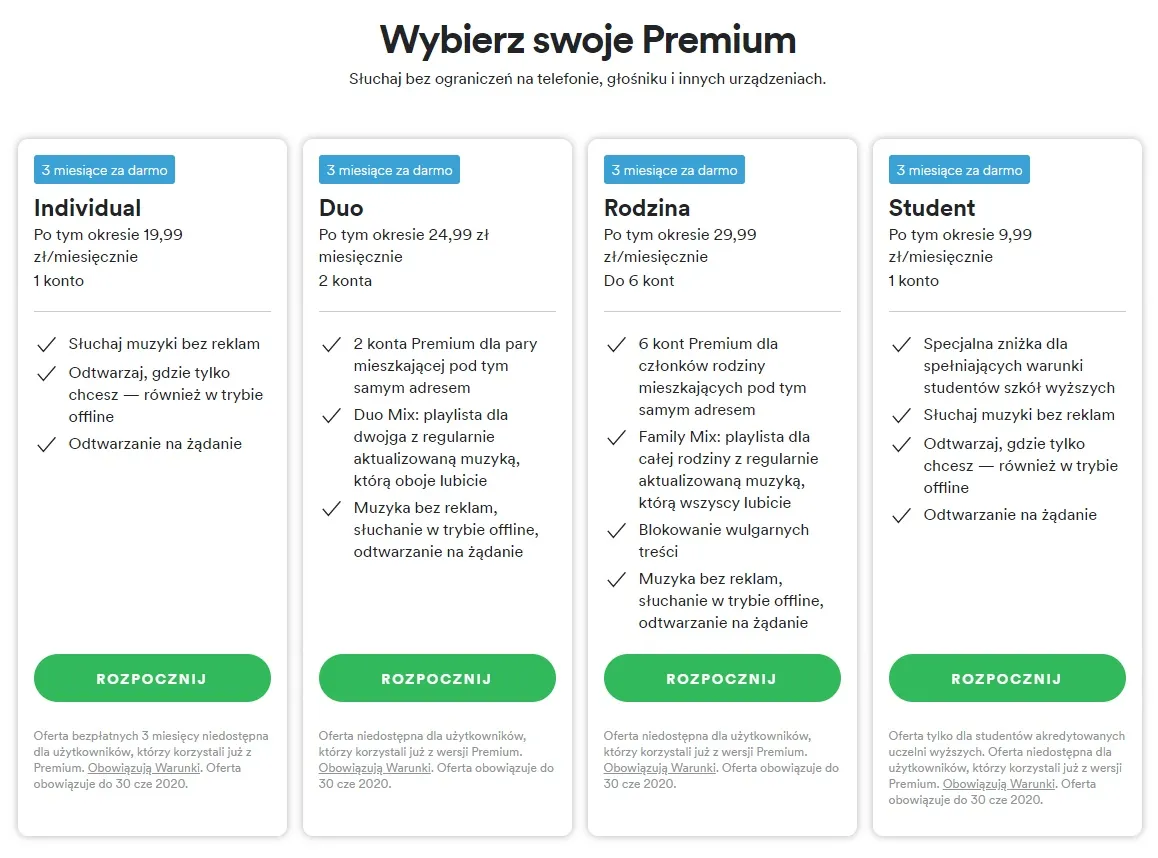The width and height of the screenshot is (1158, 858).
Task: Click the checkmark next to "Odtwarzanie na żądanie" in Student
Action: click(x=901, y=516)
